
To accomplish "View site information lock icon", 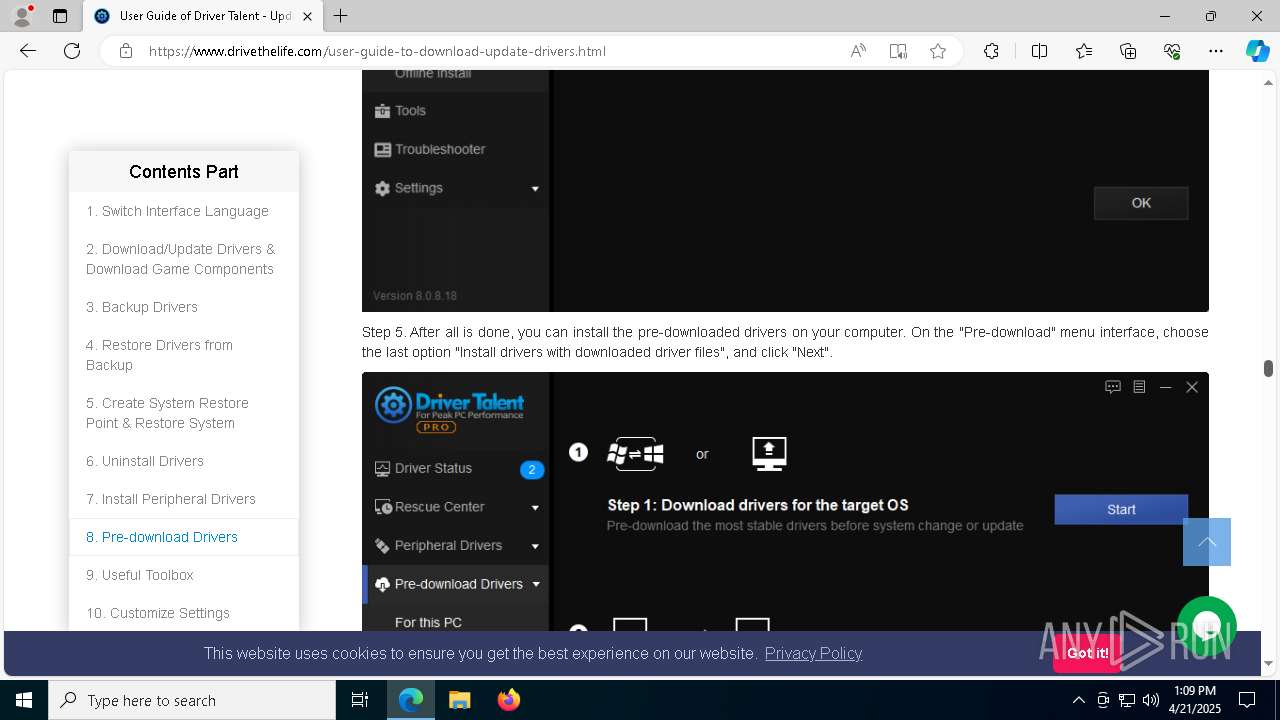I will point(125,51).
